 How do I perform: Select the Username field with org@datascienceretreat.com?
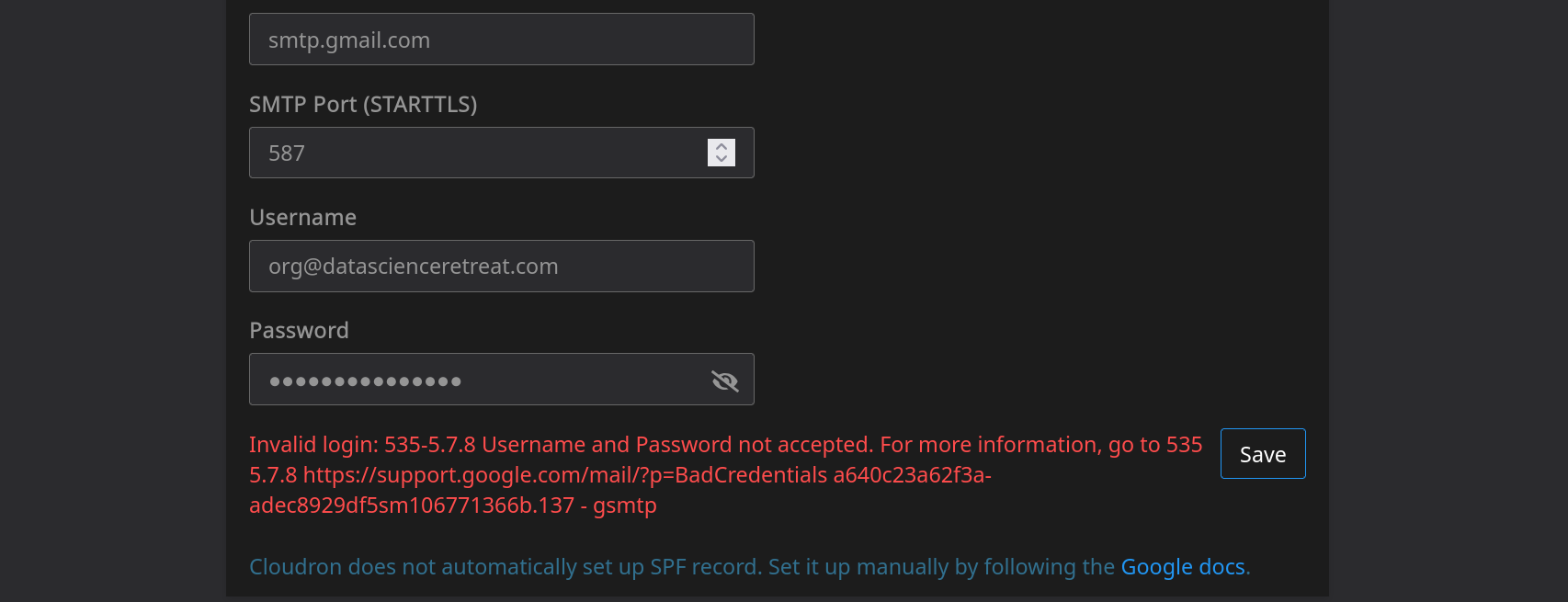501,267
